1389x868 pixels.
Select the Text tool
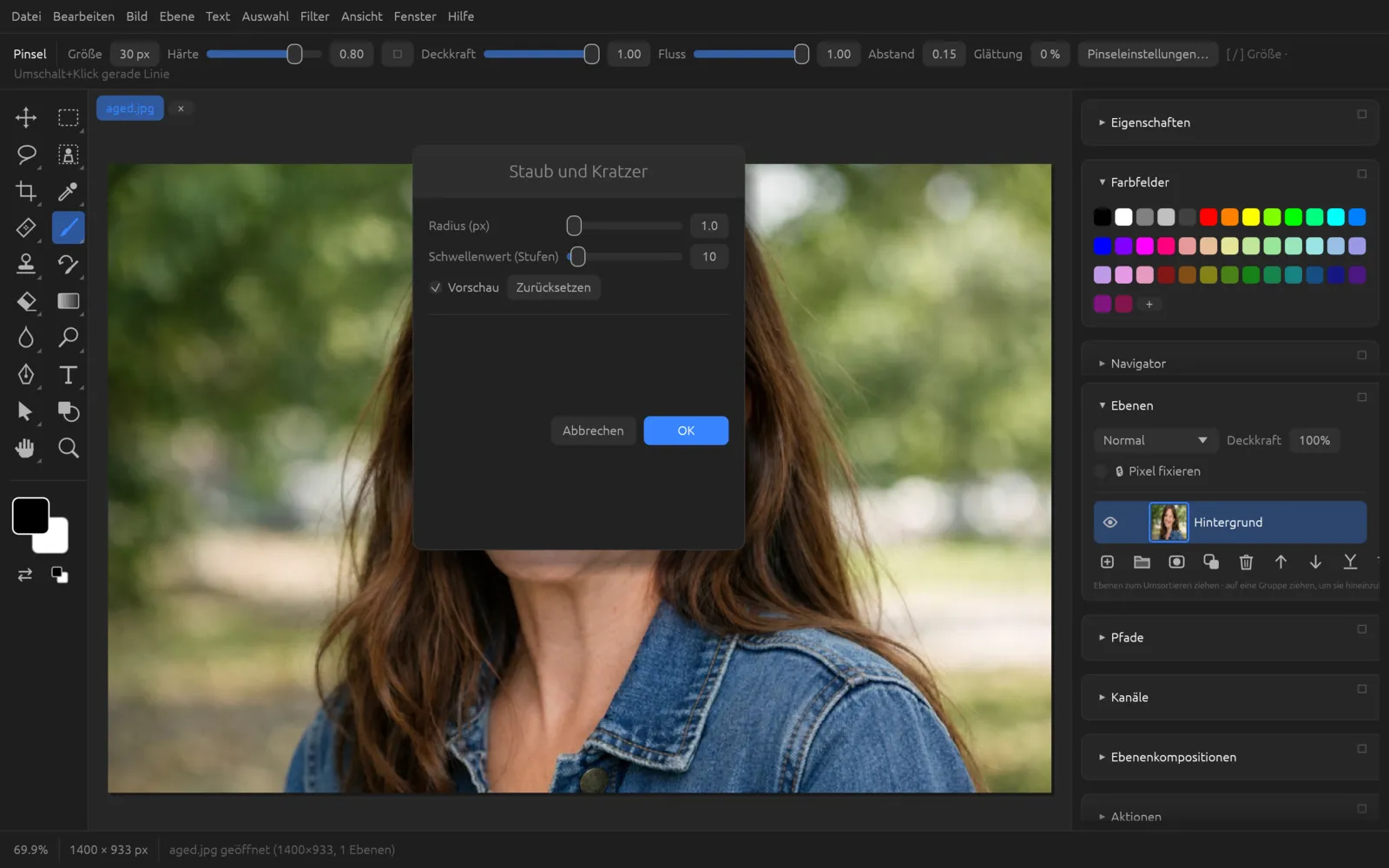[68, 374]
